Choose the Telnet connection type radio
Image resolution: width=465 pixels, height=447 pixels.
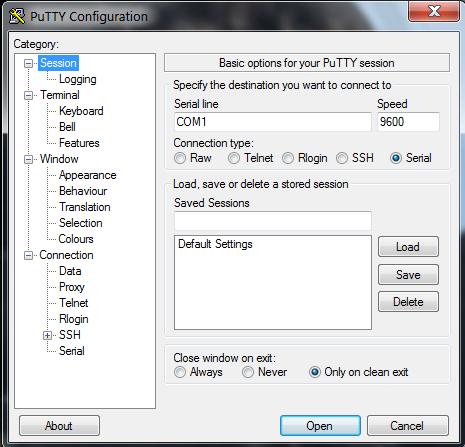pyautogui.click(x=234, y=158)
